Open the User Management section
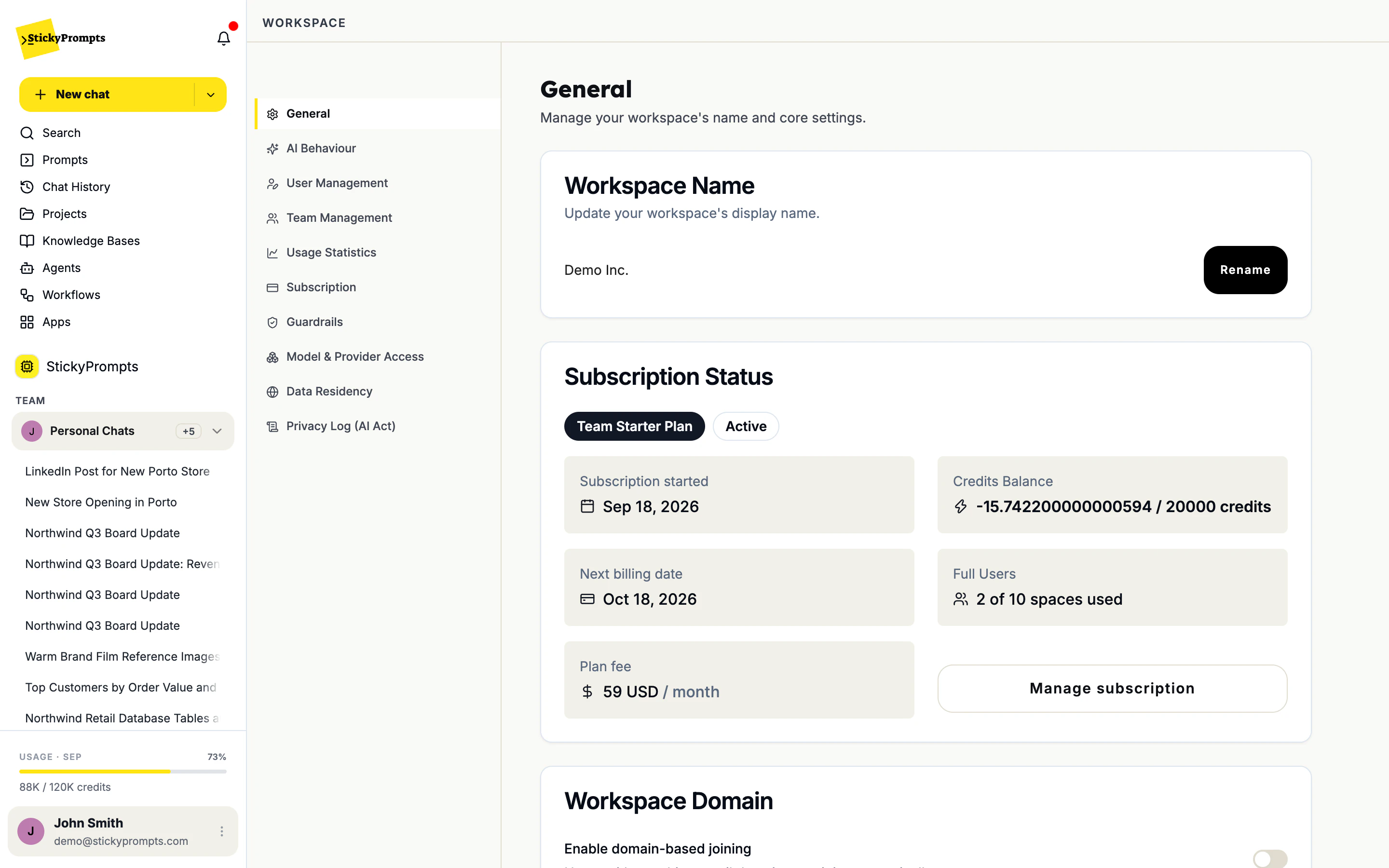 [378, 183]
